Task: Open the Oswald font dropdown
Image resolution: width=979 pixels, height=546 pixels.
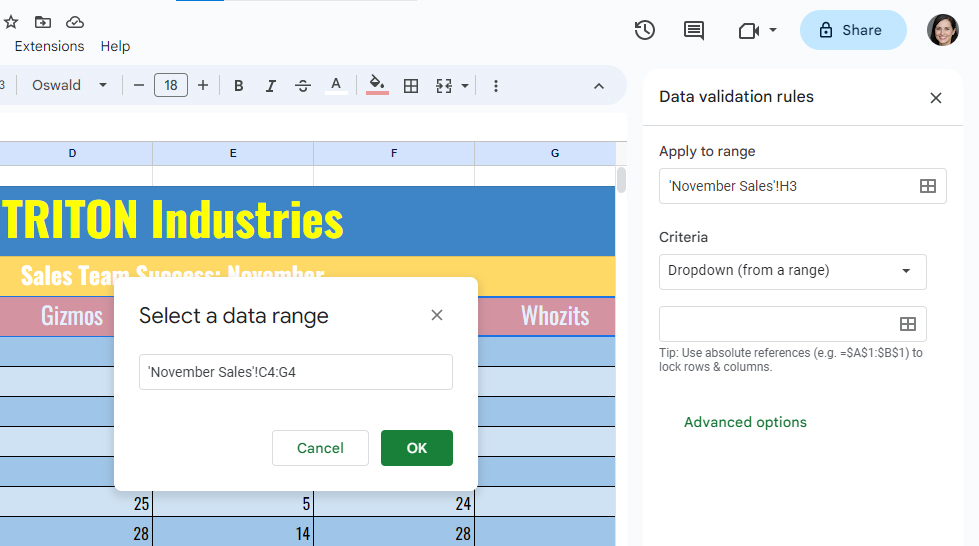Action: click(69, 86)
